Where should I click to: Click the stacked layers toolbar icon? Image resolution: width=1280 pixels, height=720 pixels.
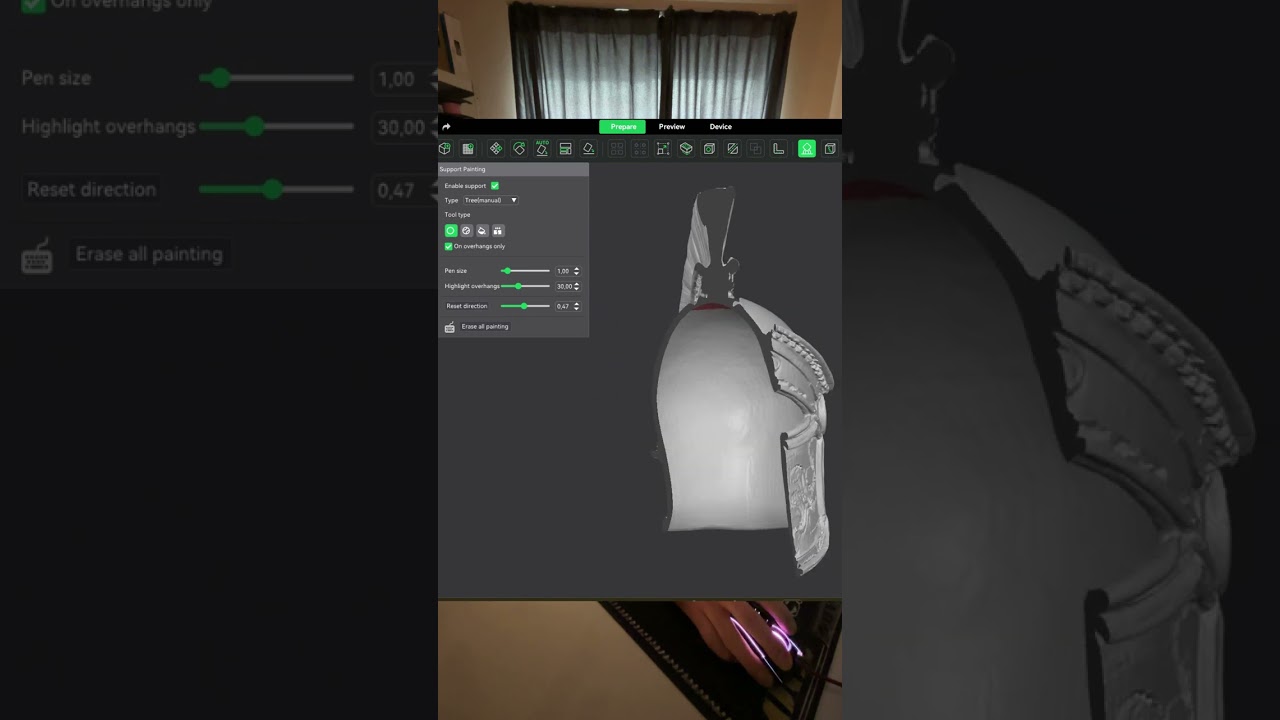pos(565,149)
